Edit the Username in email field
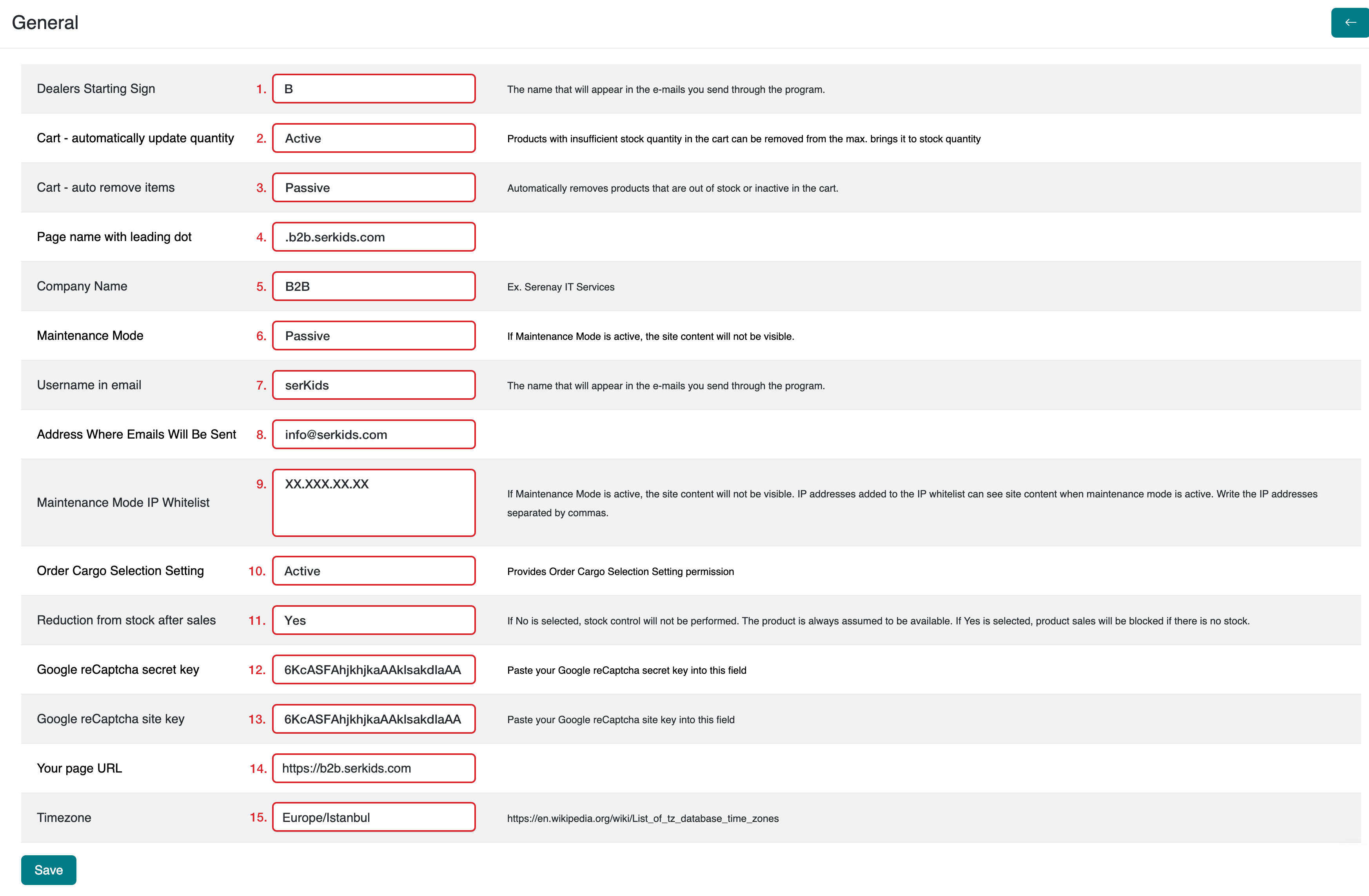This screenshot has width=1369, height=896. click(373, 385)
